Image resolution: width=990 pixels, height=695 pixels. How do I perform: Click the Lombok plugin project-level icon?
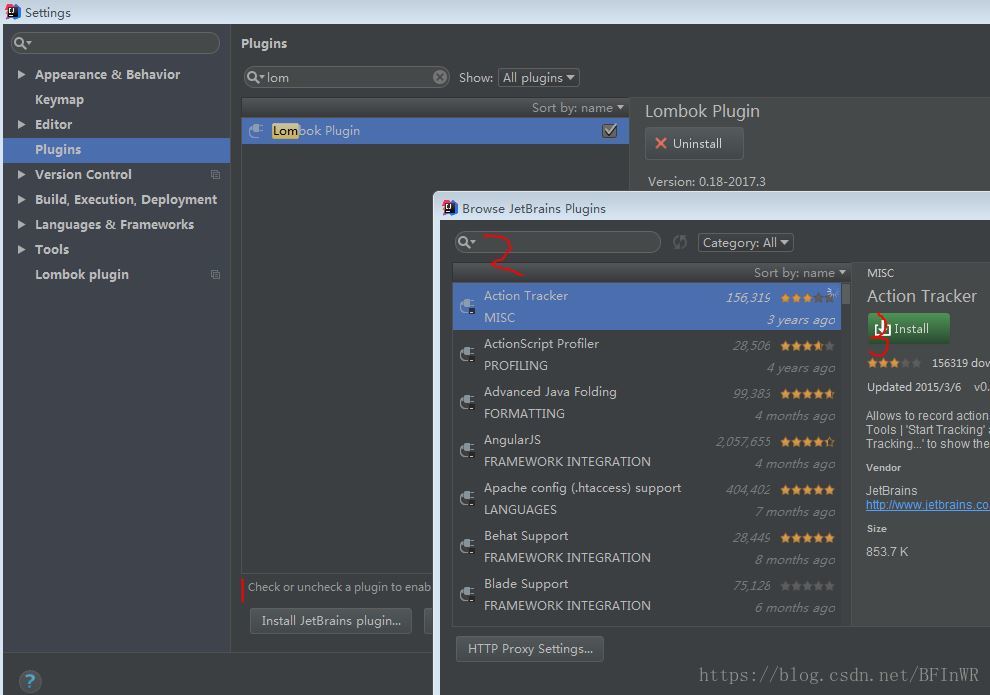(x=215, y=275)
